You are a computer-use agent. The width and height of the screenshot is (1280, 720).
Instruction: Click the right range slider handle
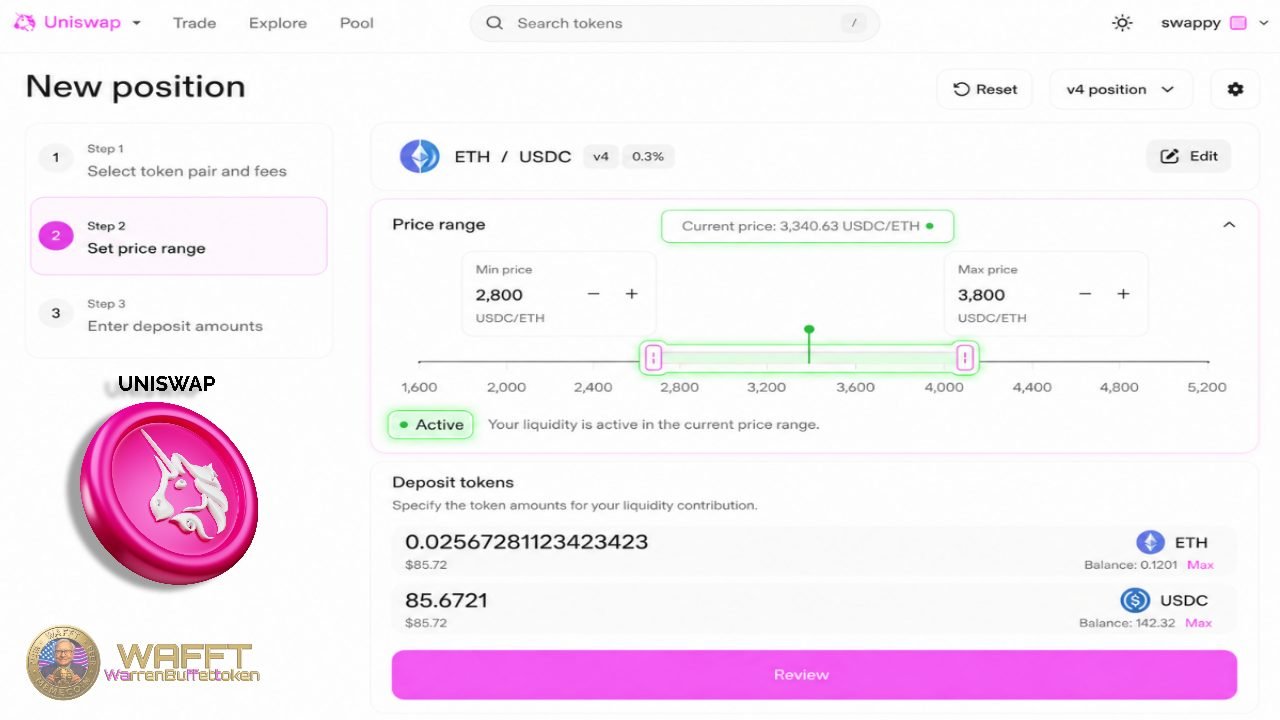(965, 357)
